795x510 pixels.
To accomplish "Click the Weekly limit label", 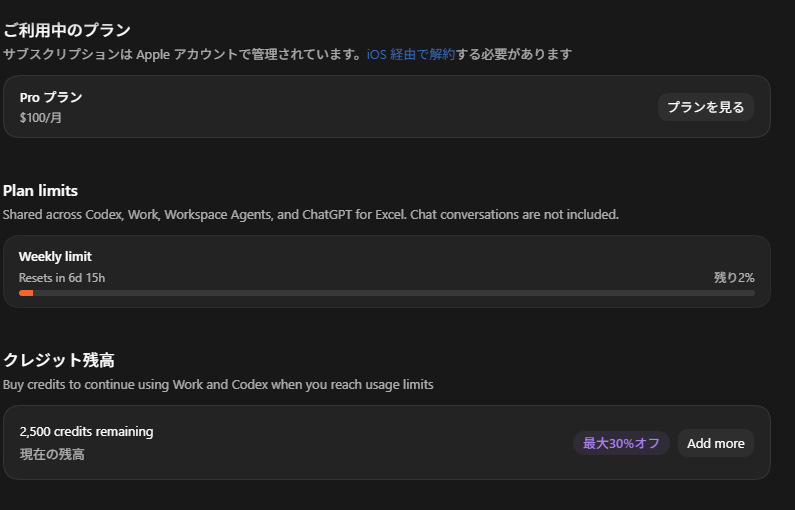I will click(x=55, y=257).
